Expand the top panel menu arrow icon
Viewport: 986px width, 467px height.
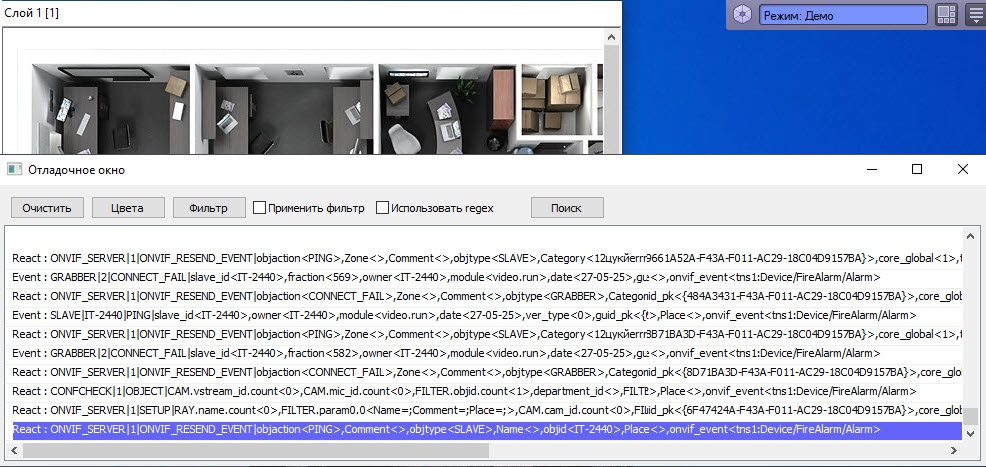(x=975, y=14)
